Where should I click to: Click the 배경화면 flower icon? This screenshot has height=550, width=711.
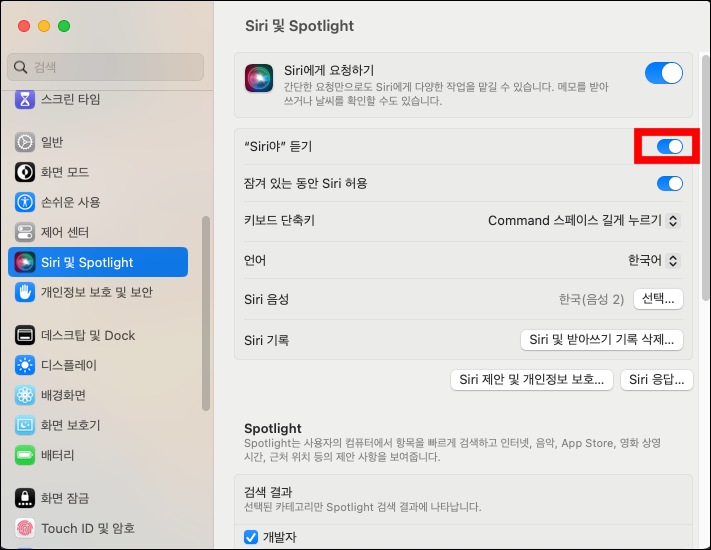[x=24, y=395]
